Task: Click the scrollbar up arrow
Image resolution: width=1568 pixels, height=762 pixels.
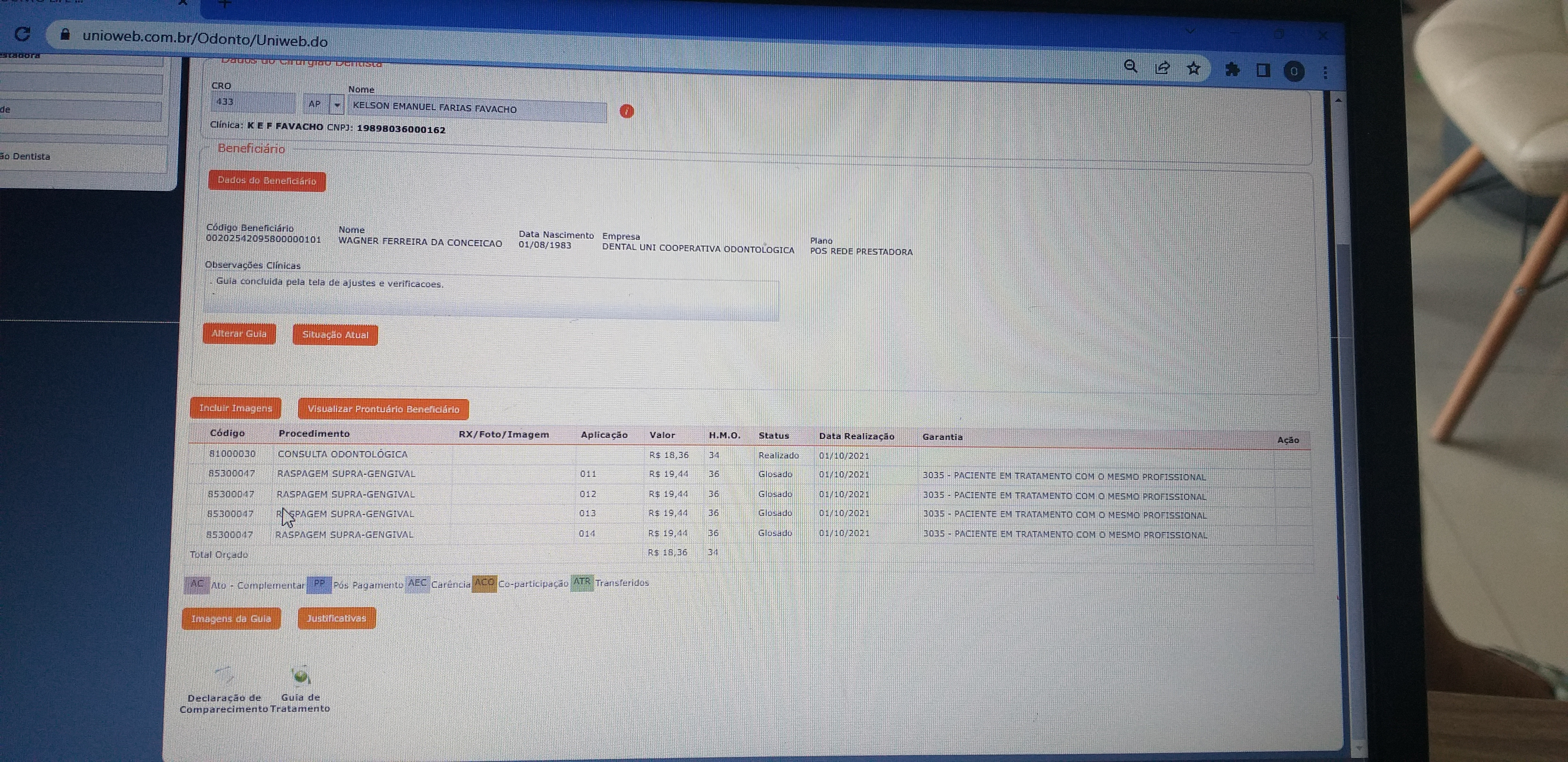Action: (1338, 100)
